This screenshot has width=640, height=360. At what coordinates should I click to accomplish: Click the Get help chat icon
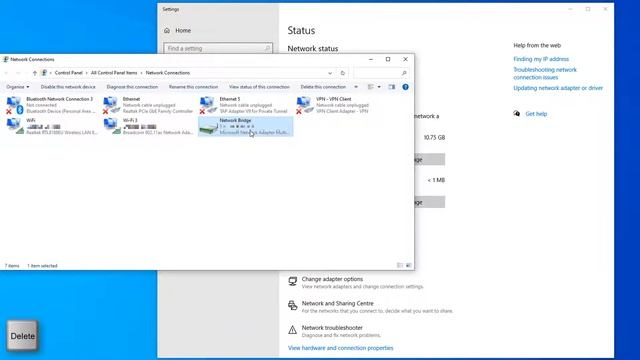[x=517, y=113]
